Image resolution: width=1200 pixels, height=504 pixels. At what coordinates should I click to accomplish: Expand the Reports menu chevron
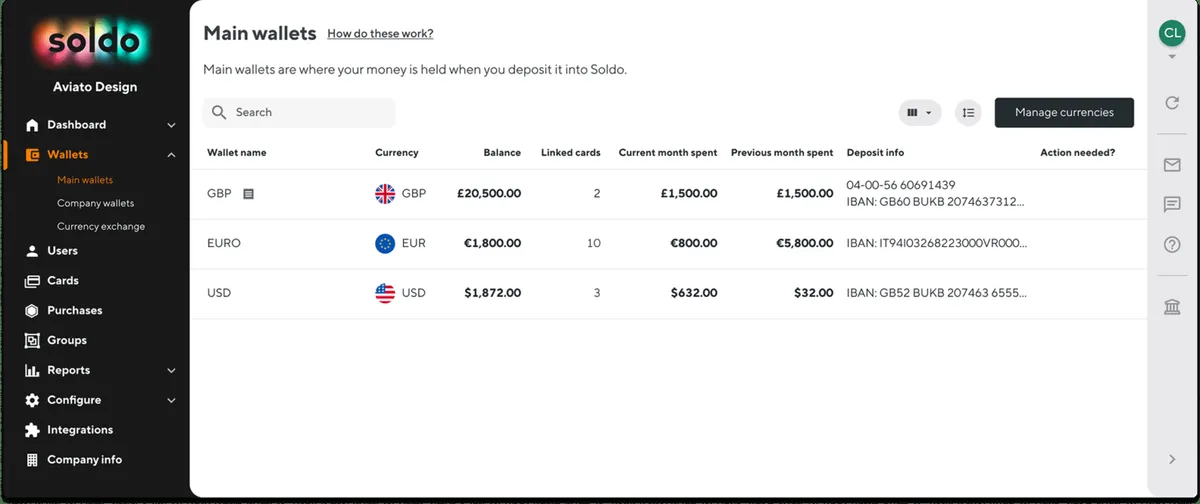pos(171,370)
